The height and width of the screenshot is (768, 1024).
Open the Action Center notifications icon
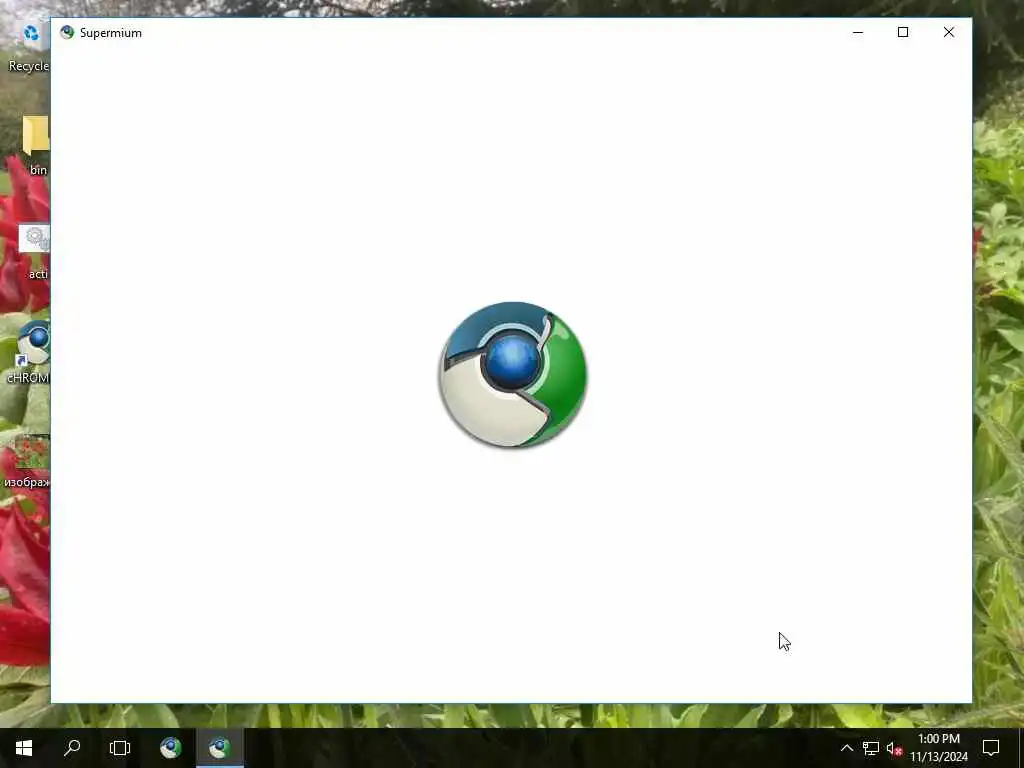[991, 748]
